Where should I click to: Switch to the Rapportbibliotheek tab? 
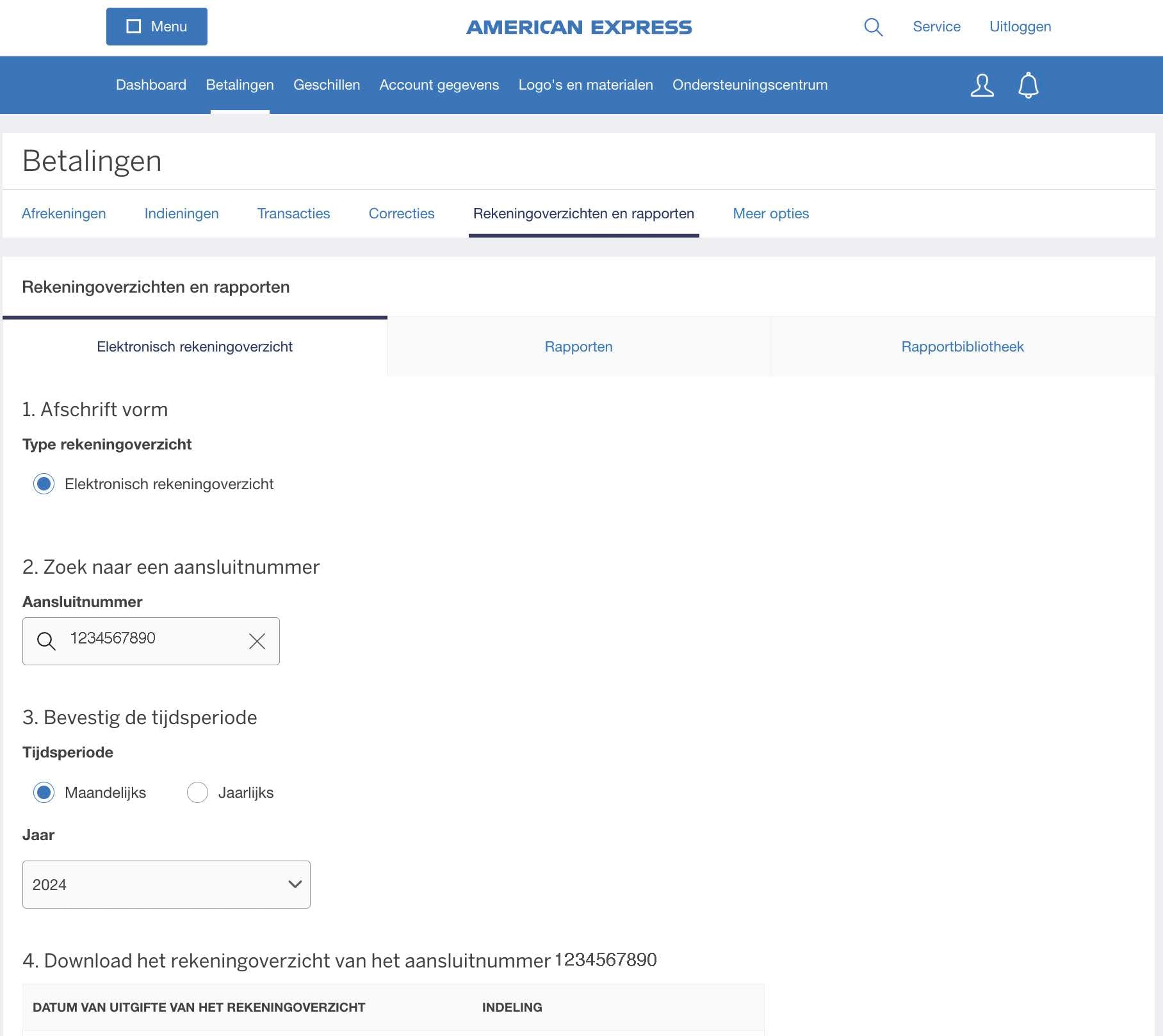pyautogui.click(x=963, y=346)
